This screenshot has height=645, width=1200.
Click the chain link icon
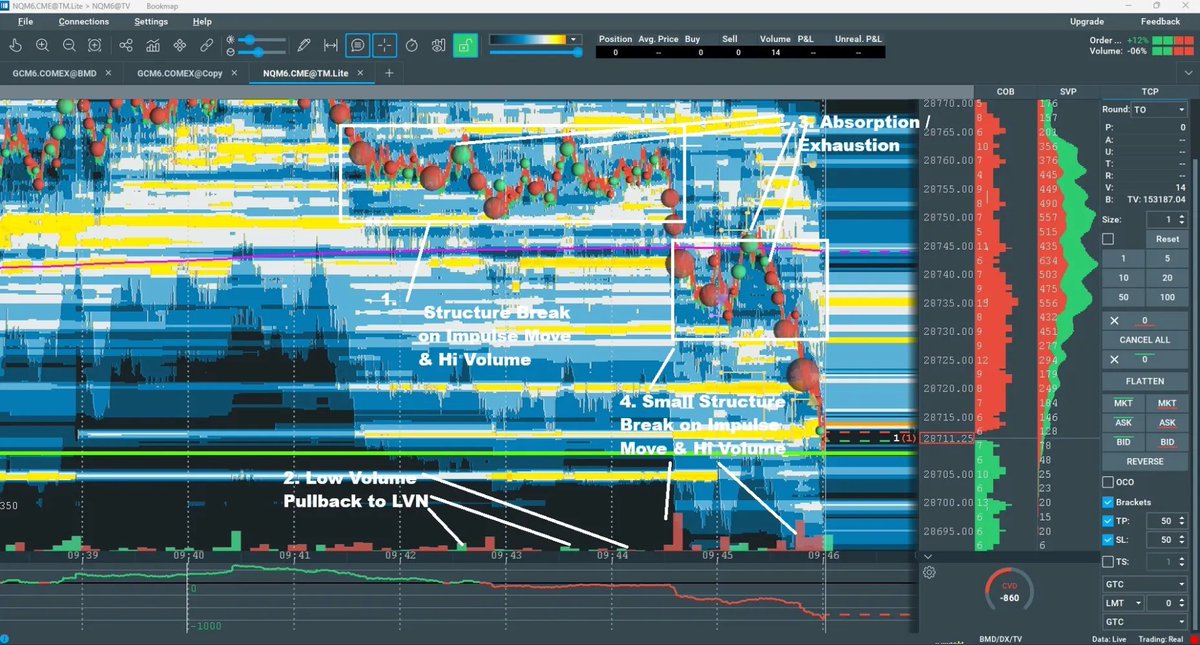pos(206,45)
